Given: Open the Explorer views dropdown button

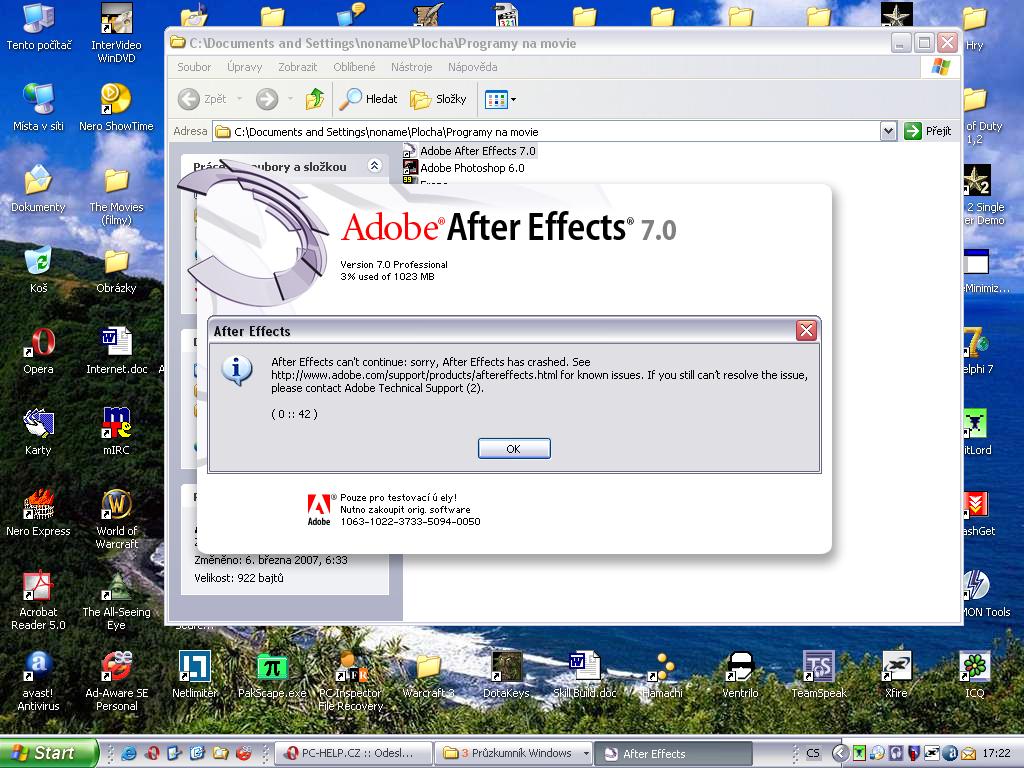Looking at the screenshot, I should pyautogui.click(x=500, y=99).
